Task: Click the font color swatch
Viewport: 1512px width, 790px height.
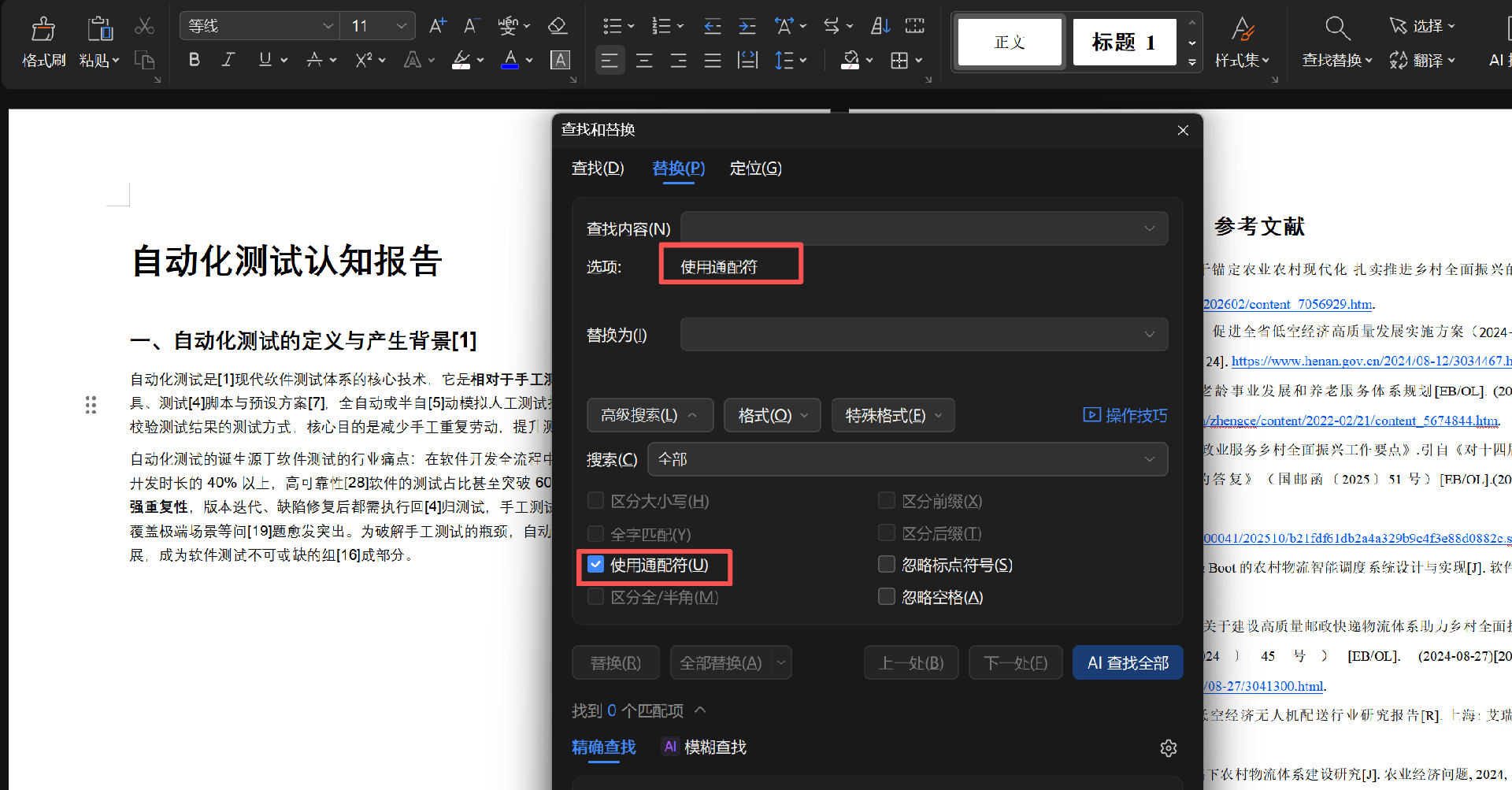Action: pyautogui.click(x=510, y=60)
